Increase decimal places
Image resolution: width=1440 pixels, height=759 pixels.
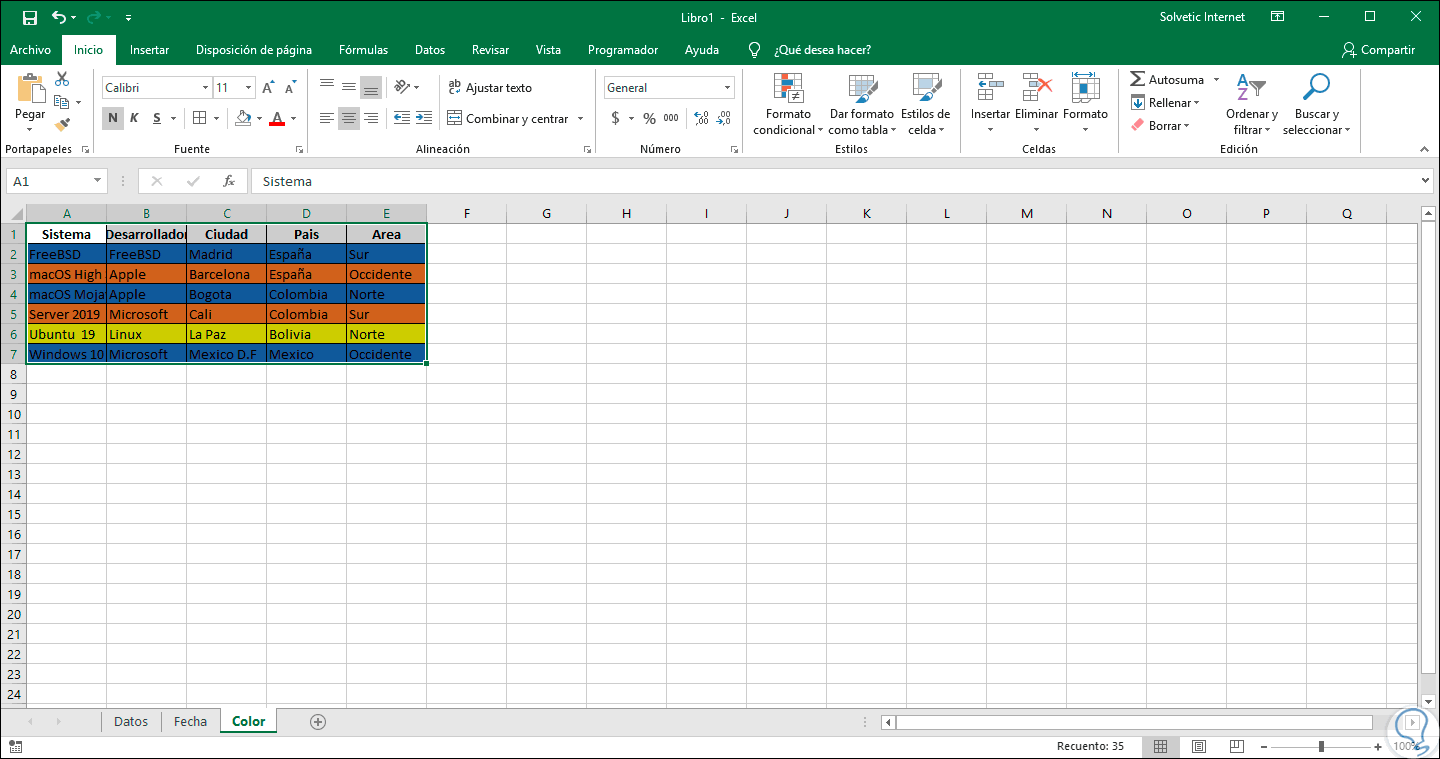pyautogui.click(x=701, y=118)
